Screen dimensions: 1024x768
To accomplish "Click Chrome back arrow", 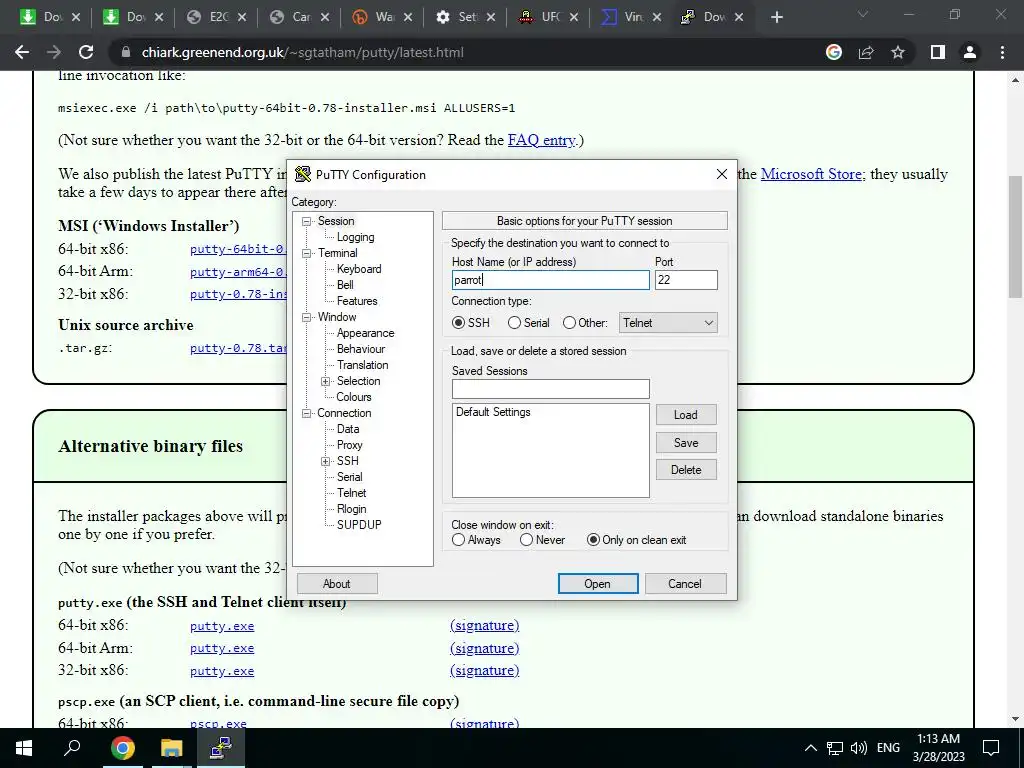I will click(x=22, y=52).
